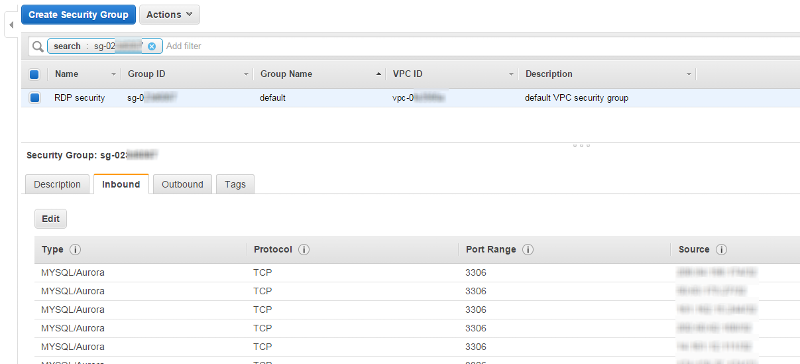
Task: Click Create Security Group button
Action: [78, 15]
